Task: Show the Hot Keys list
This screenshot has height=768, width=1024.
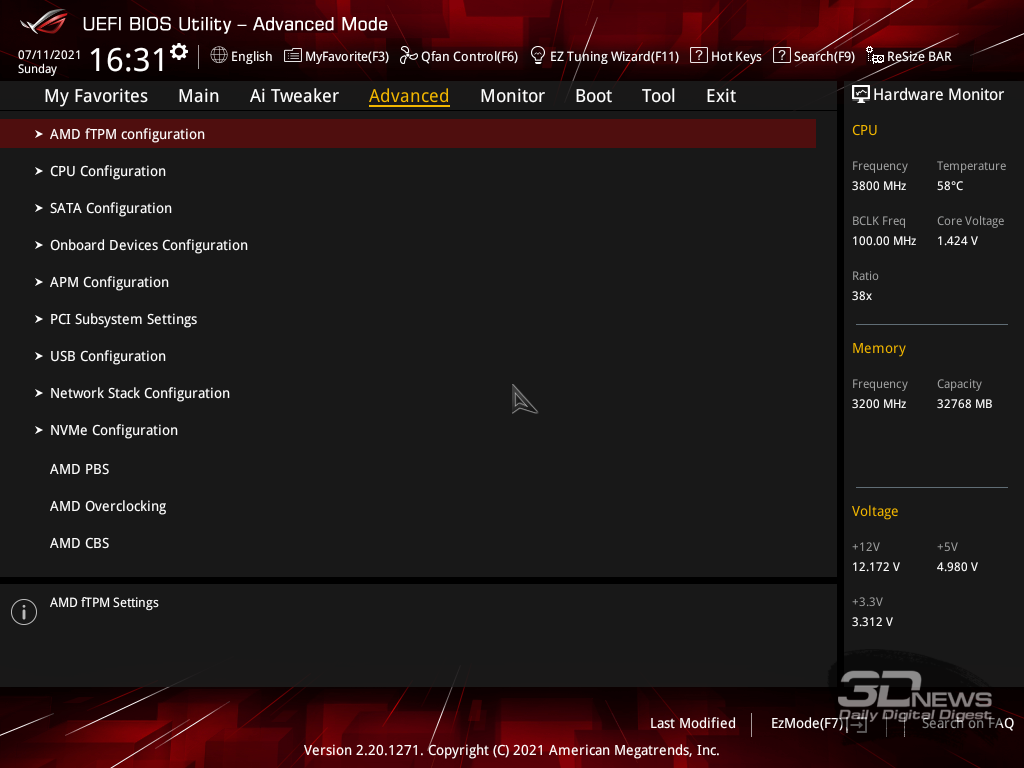Action: click(736, 57)
